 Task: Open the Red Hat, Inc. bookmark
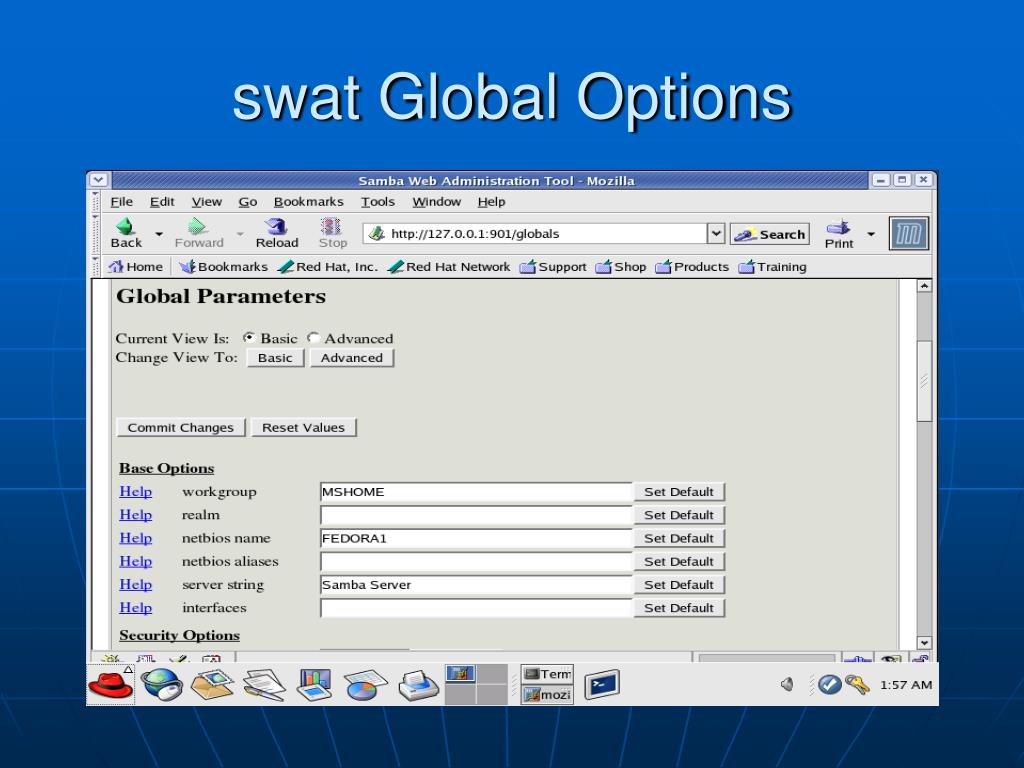pos(327,266)
